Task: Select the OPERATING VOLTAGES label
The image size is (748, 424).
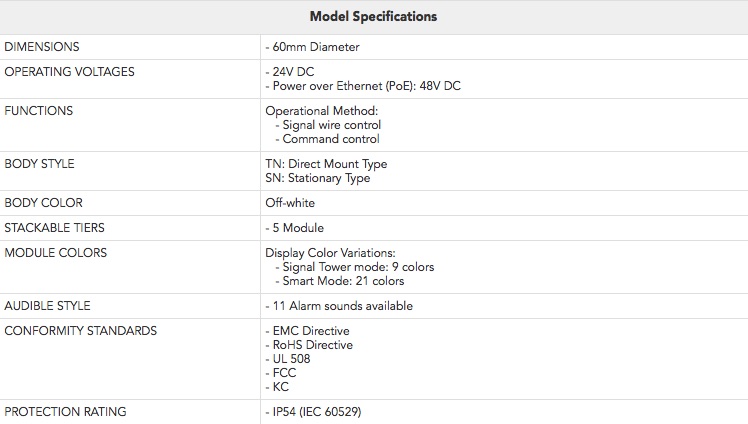Action: click(70, 72)
